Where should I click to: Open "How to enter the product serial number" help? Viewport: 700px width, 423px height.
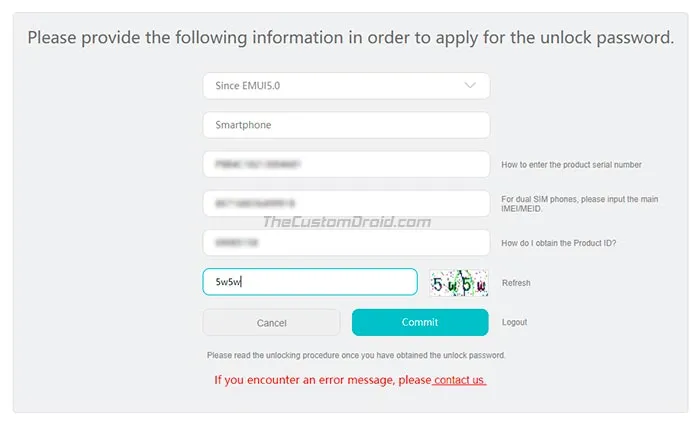click(571, 164)
